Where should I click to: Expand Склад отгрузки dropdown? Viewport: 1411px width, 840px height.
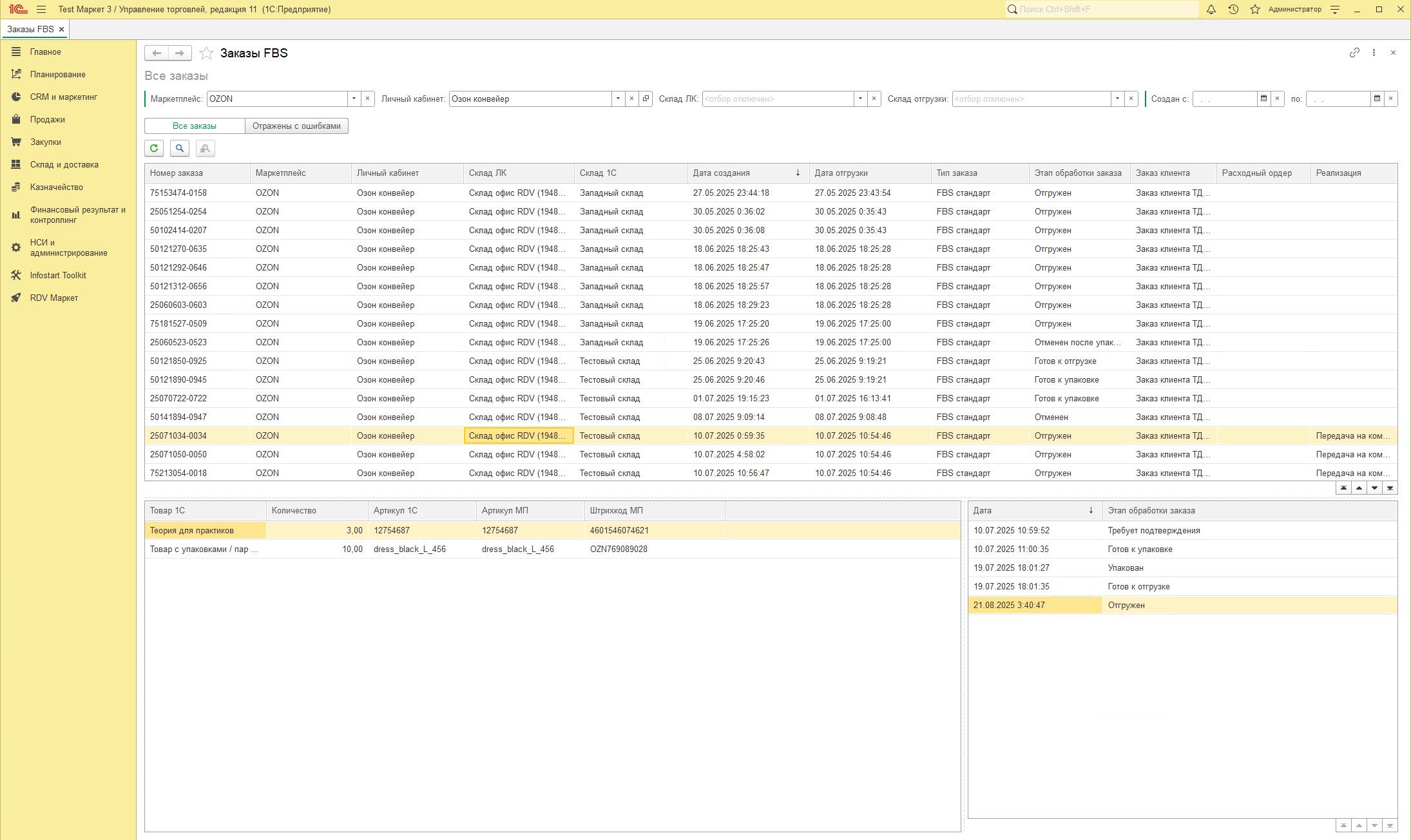tap(1117, 99)
